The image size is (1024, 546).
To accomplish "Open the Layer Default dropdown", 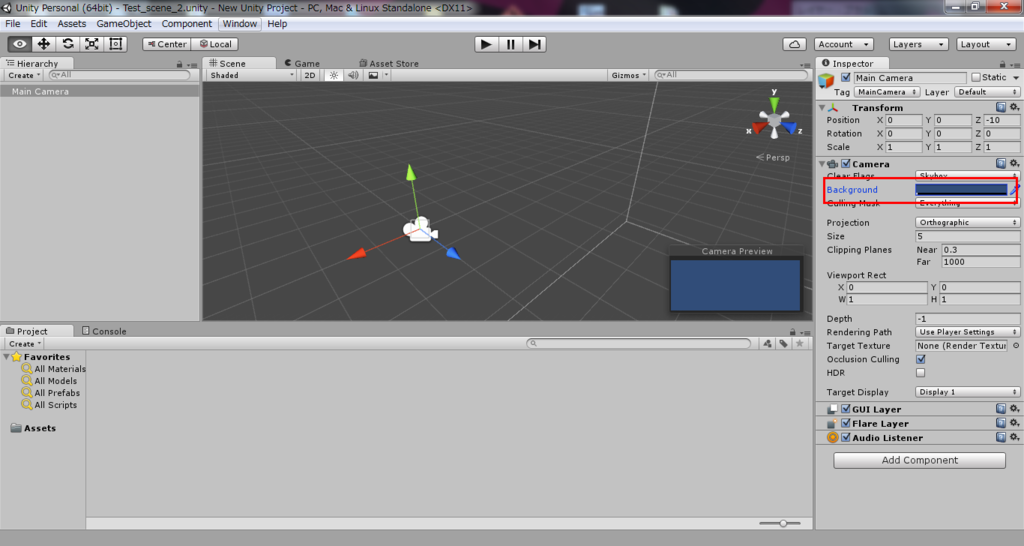I will point(987,92).
